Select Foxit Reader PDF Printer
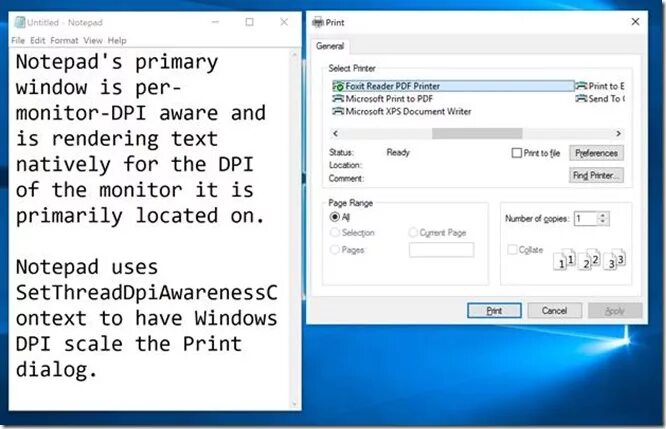666x429 pixels. pos(452,86)
